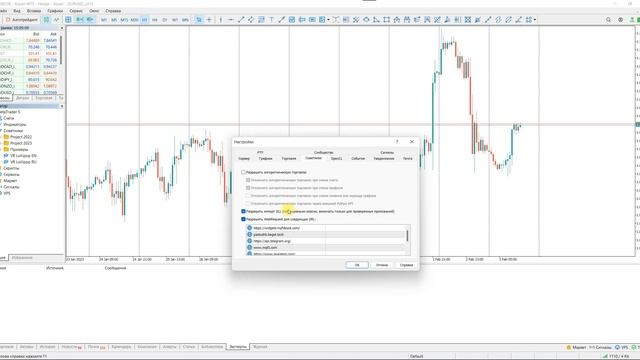Enable the allow algo trading checkbox
Screen dimensions: 640x360
[x=243, y=172]
